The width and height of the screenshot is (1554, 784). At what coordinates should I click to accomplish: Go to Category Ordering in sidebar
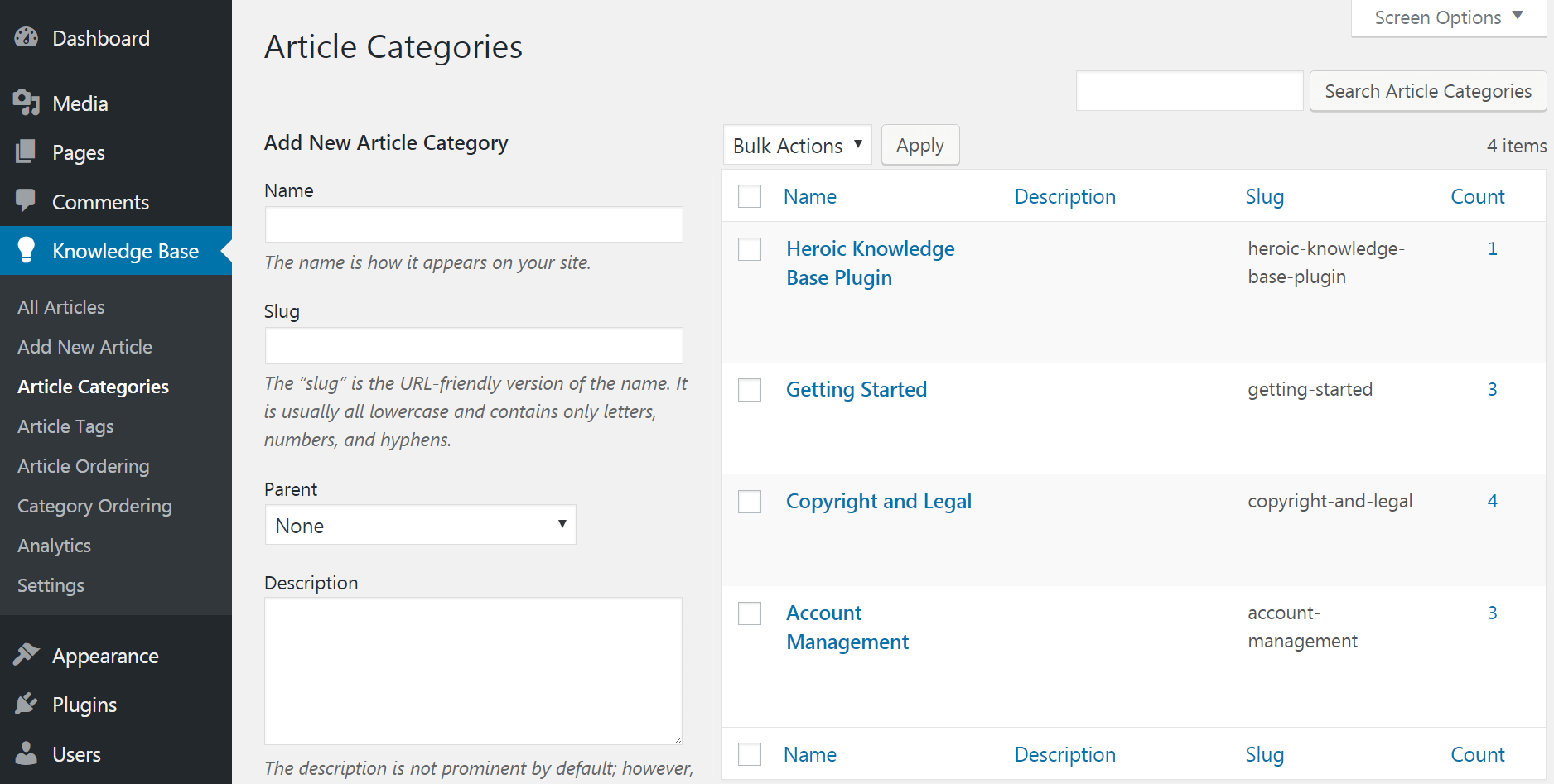coord(94,506)
